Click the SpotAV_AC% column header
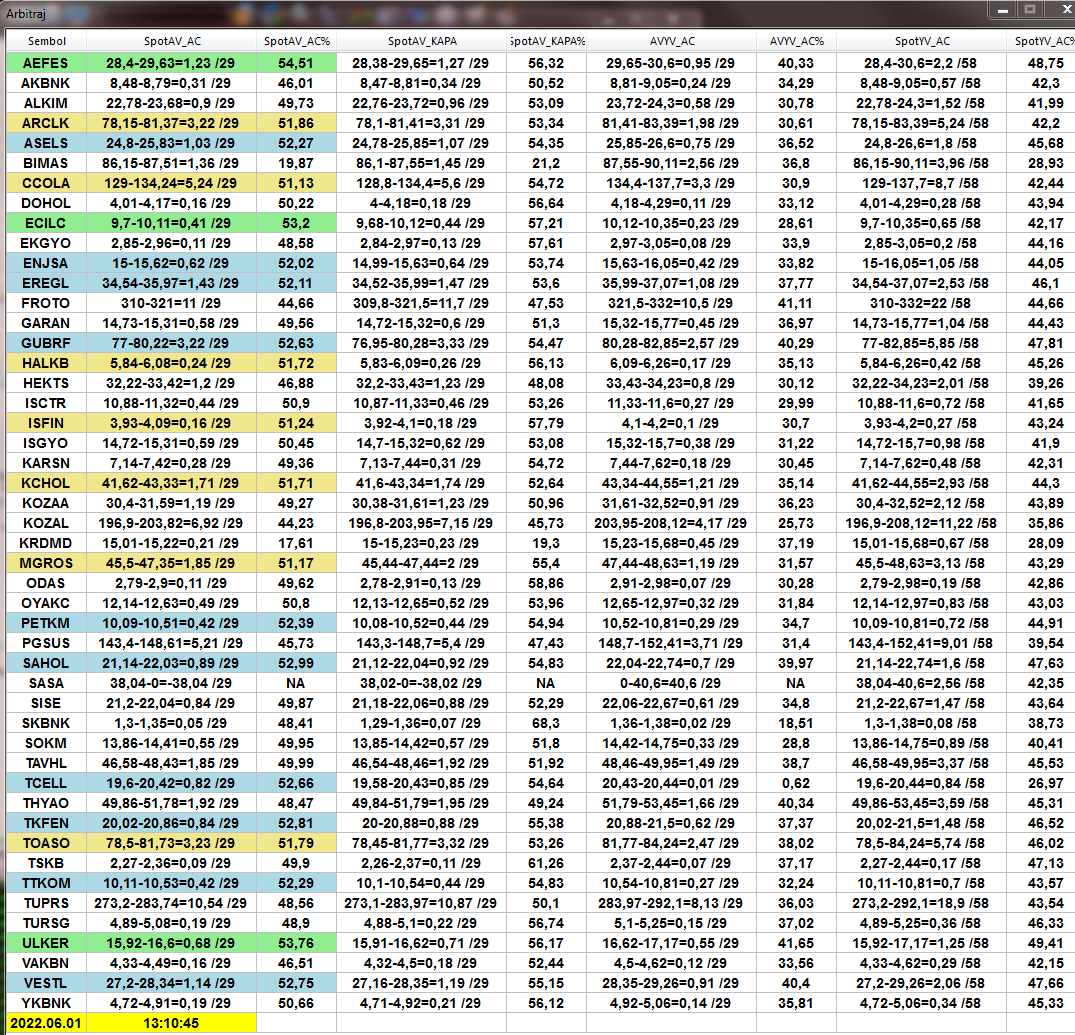The image size is (1075, 1035). point(296,41)
